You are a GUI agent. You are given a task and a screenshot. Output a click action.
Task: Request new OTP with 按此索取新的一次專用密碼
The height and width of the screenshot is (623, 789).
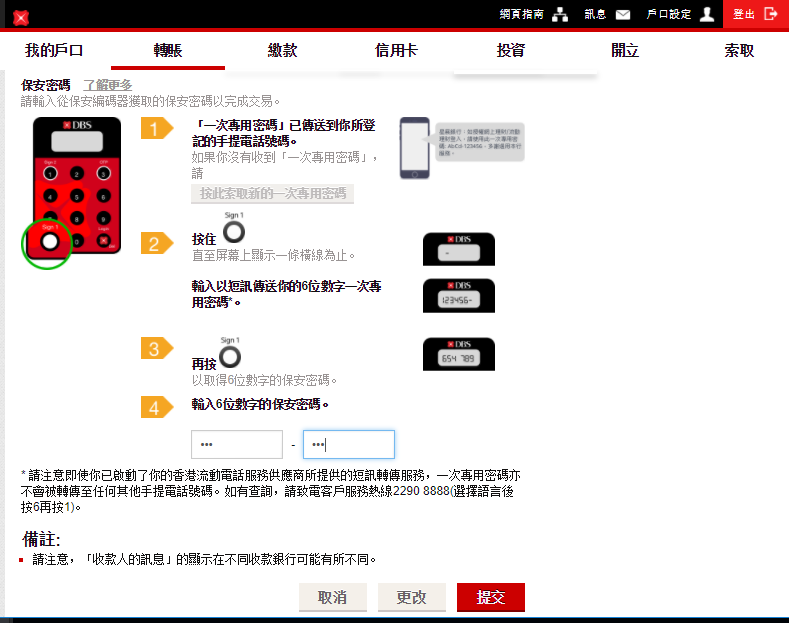pyautogui.click(x=272, y=194)
